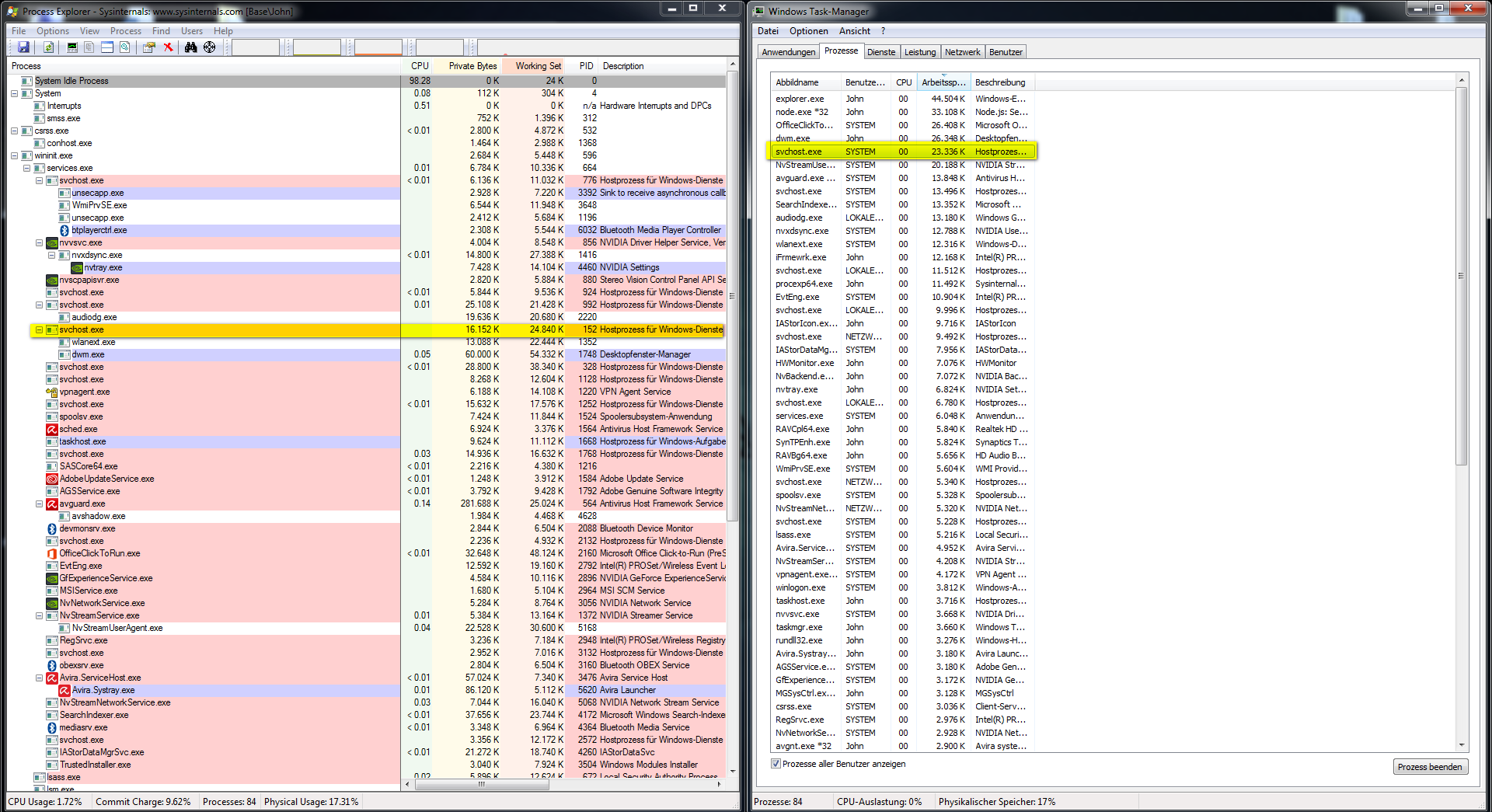Sort Task Manager by Beschreibung column header
Image resolution: width=1492 pixels, height=812 pixels.
coord(1002,82)
